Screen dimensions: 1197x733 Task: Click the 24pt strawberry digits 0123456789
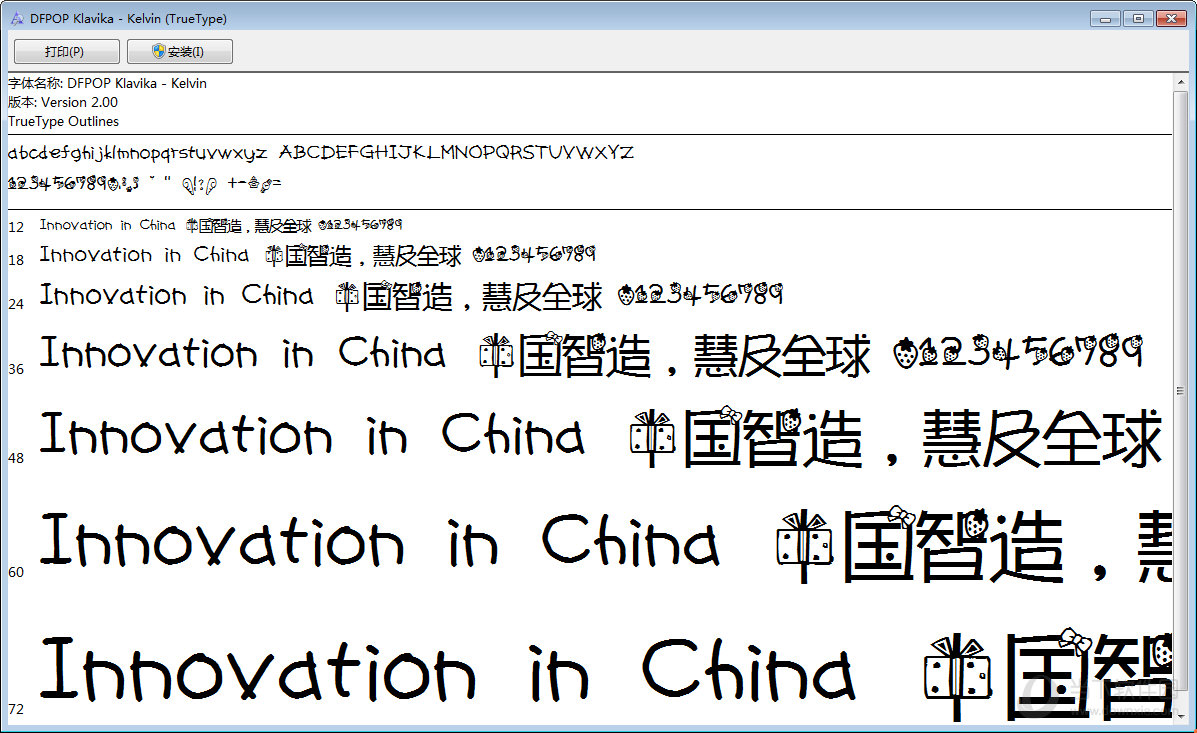pos(701,293)
